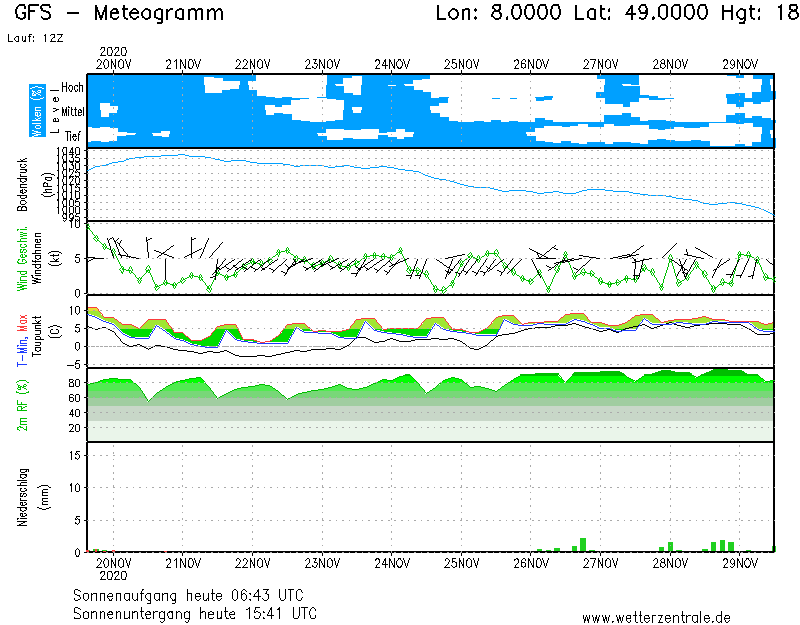Click the 'Tief' cloud level label

tap(72, 136)
